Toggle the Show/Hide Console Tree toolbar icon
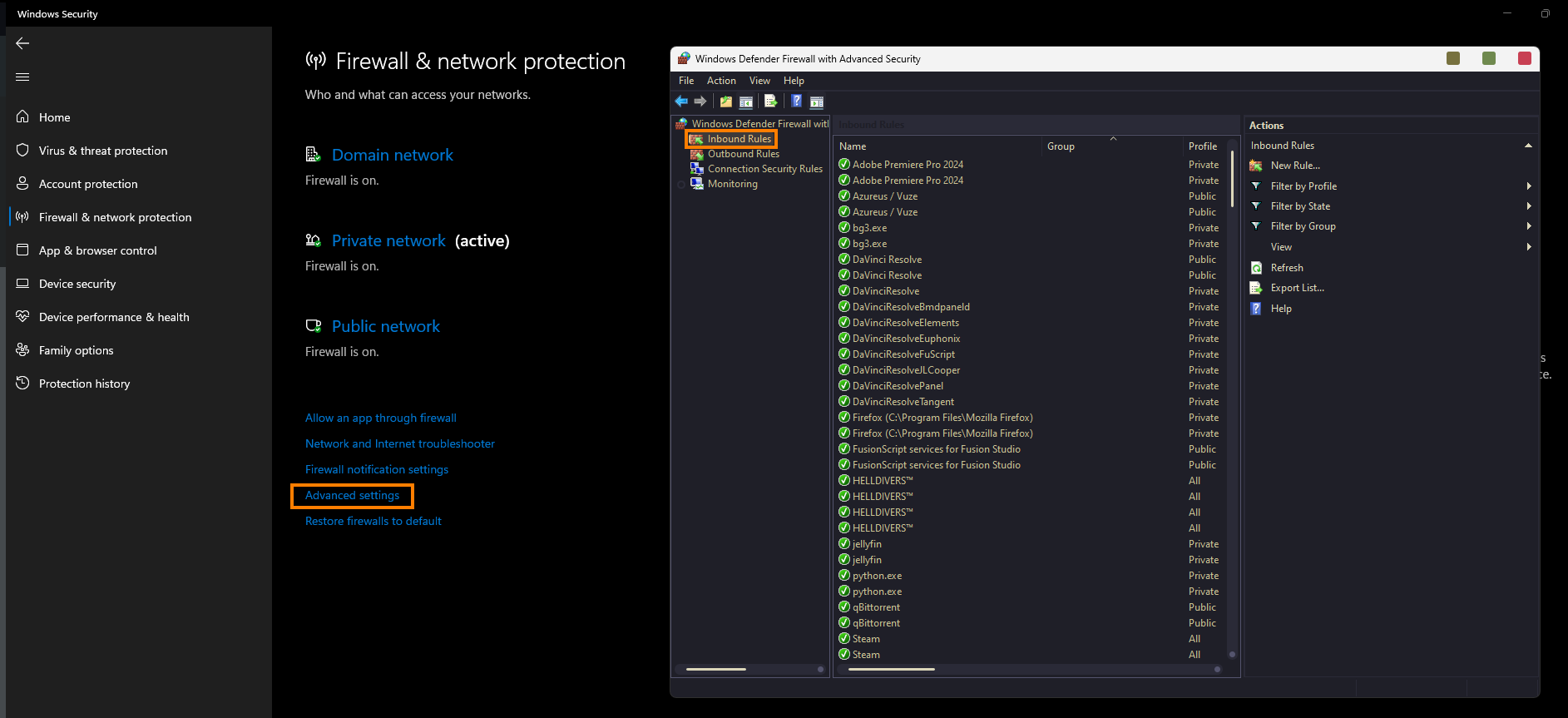The width and height of the screenshot is (1568, 718). [746, 102]
